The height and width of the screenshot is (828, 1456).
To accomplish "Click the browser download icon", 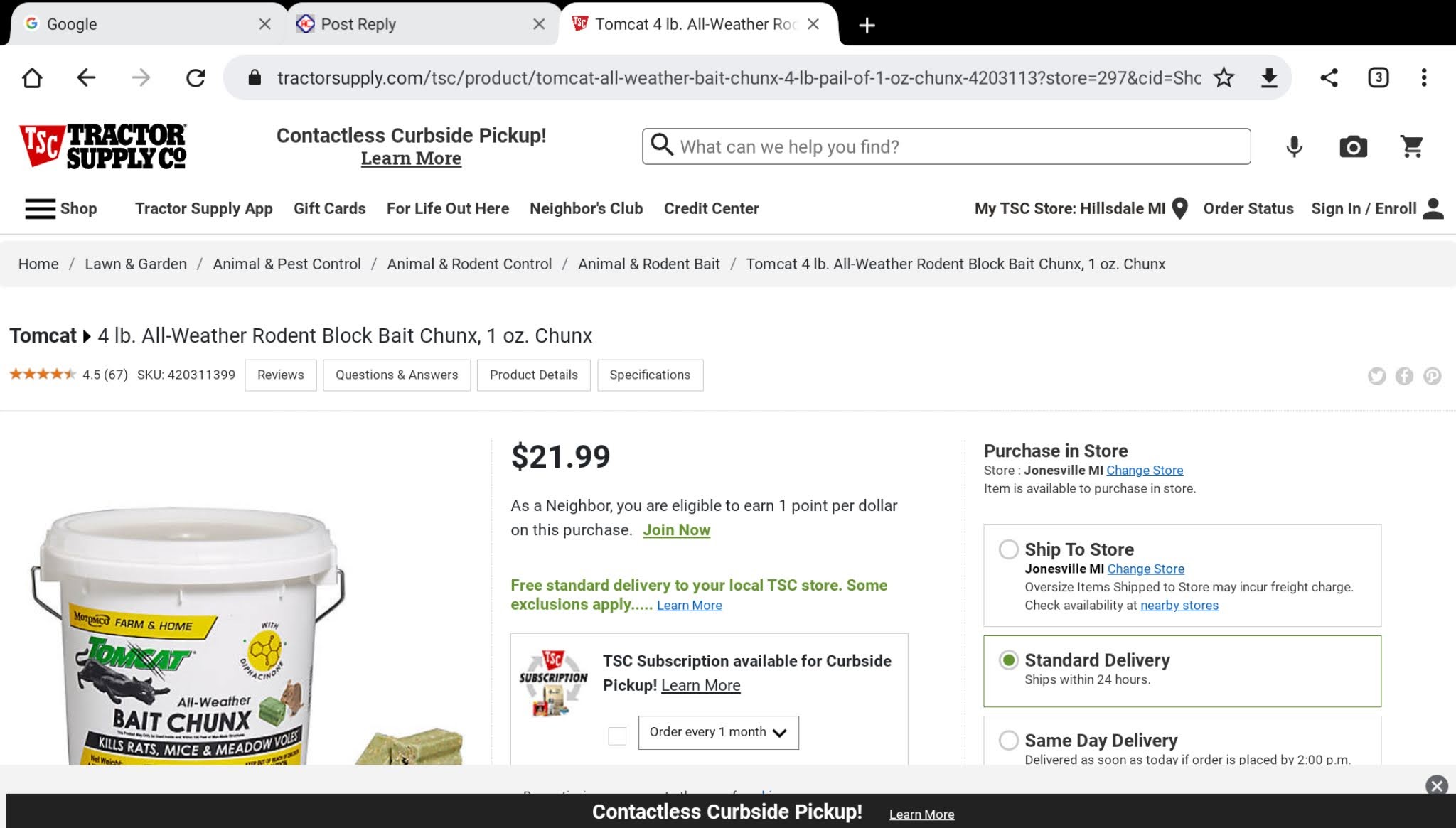I will [x=1269, y=77].
